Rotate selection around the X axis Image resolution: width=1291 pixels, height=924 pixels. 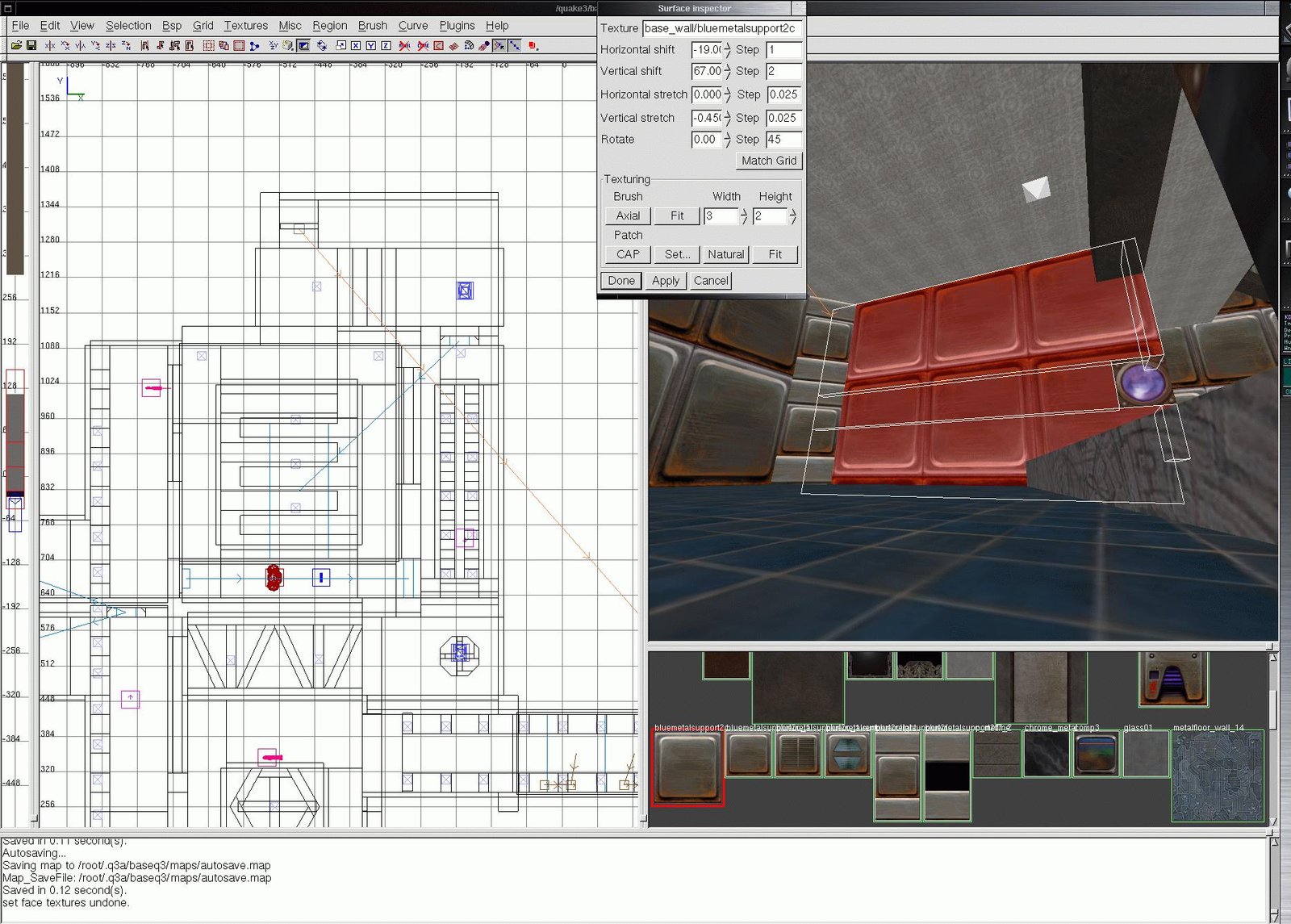point(65,45)
